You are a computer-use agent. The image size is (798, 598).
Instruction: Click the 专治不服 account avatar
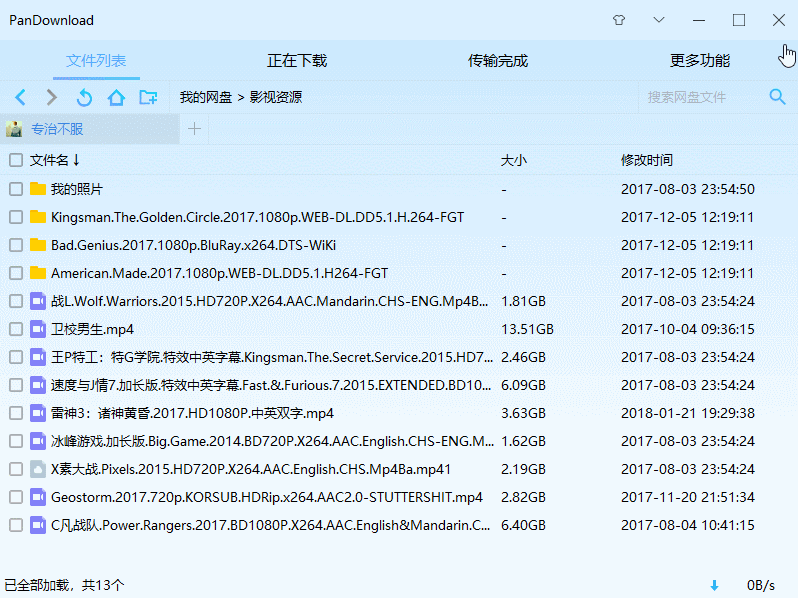click(x=14, y=129)
